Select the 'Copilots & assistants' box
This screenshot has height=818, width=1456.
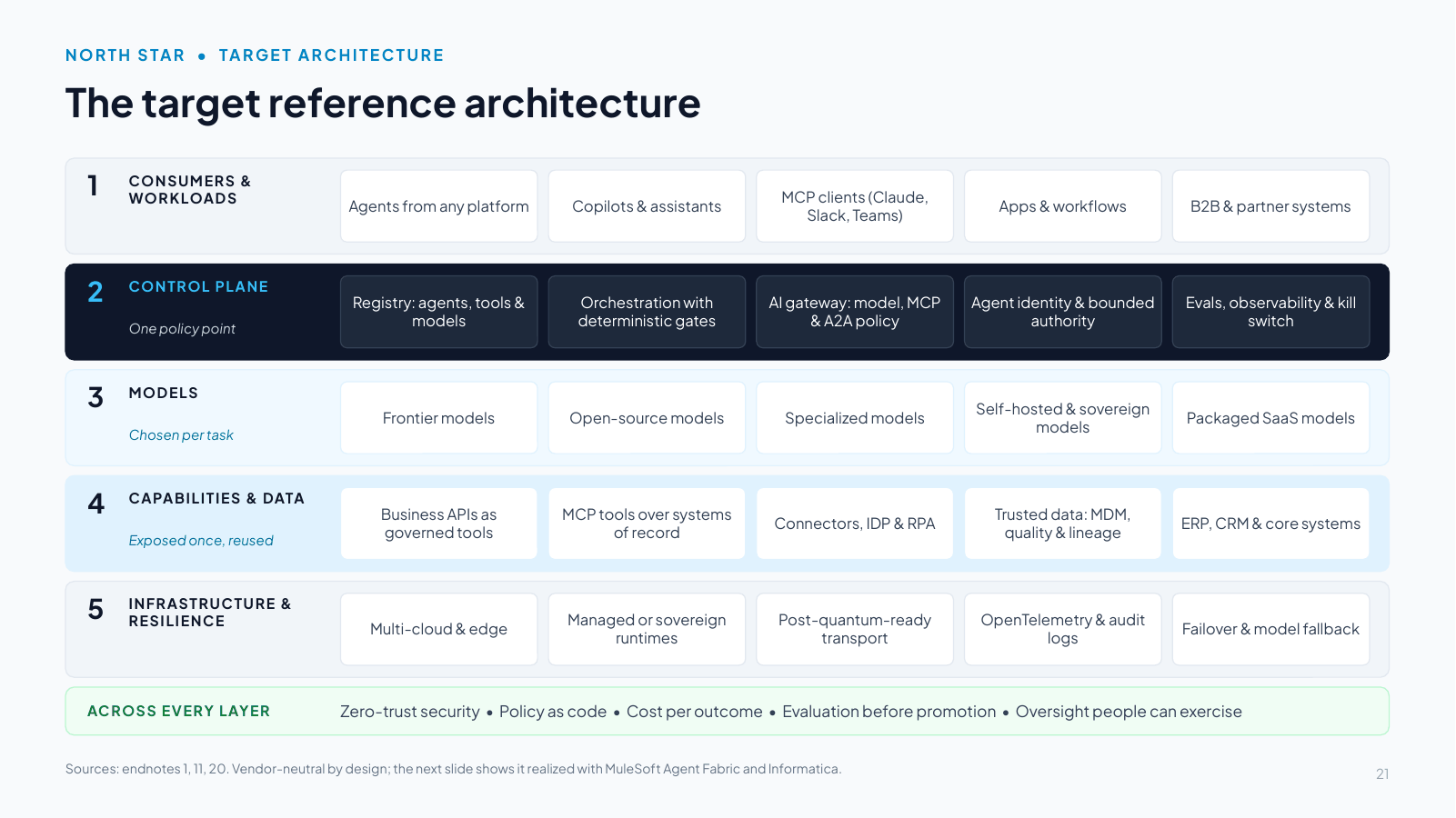[x=647, y=206]
